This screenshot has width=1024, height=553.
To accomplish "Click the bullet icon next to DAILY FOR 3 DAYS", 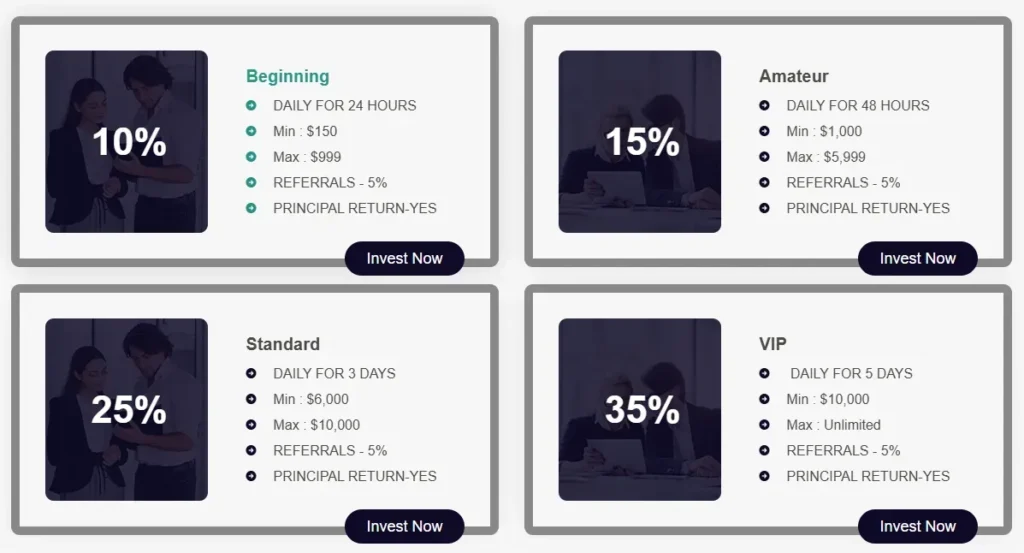I will (251, 373).
